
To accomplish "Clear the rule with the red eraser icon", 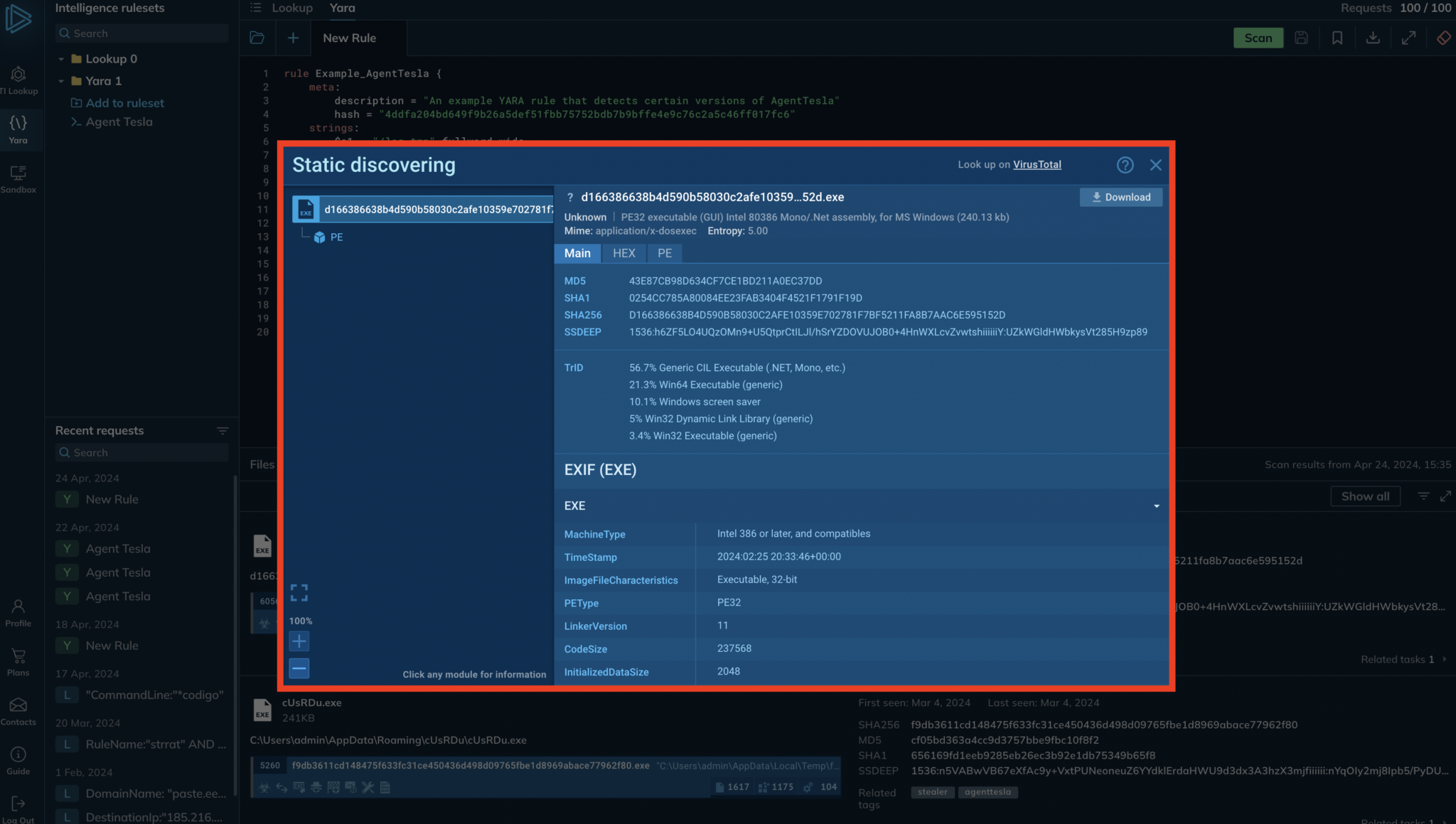I will pyautogui.click(x=1443, y=38).
